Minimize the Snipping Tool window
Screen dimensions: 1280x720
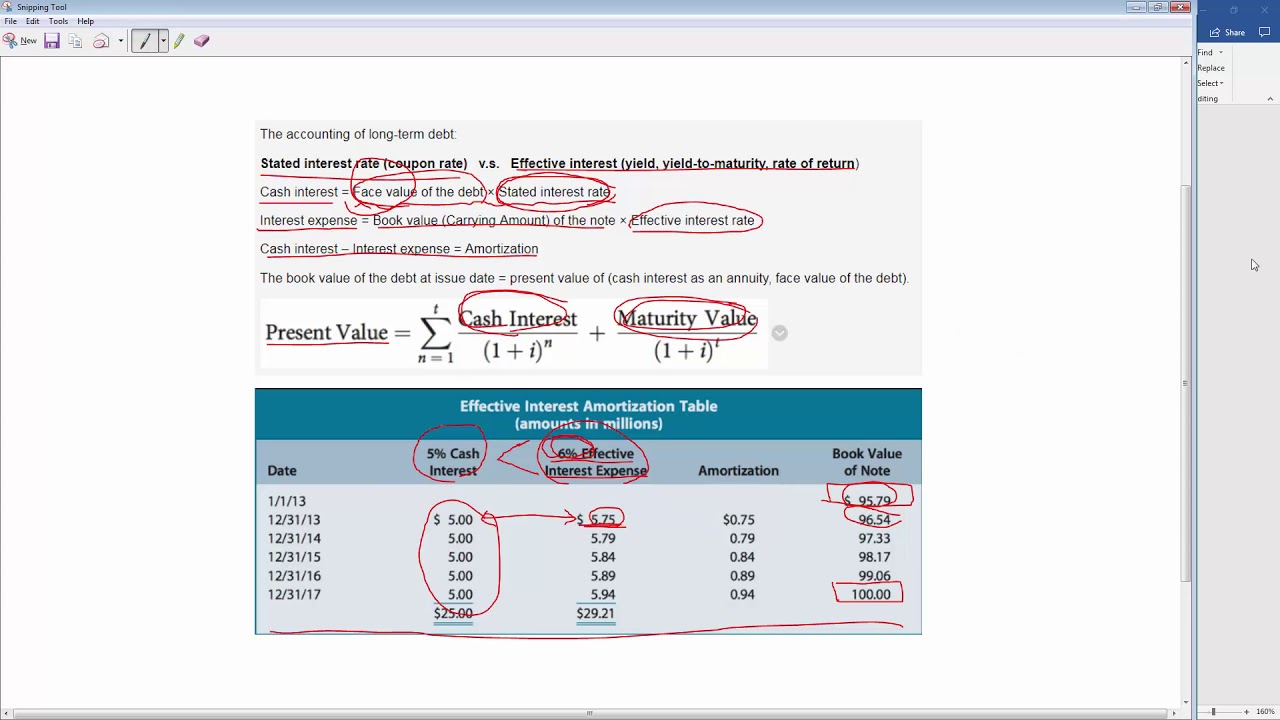click(1136, 7)
